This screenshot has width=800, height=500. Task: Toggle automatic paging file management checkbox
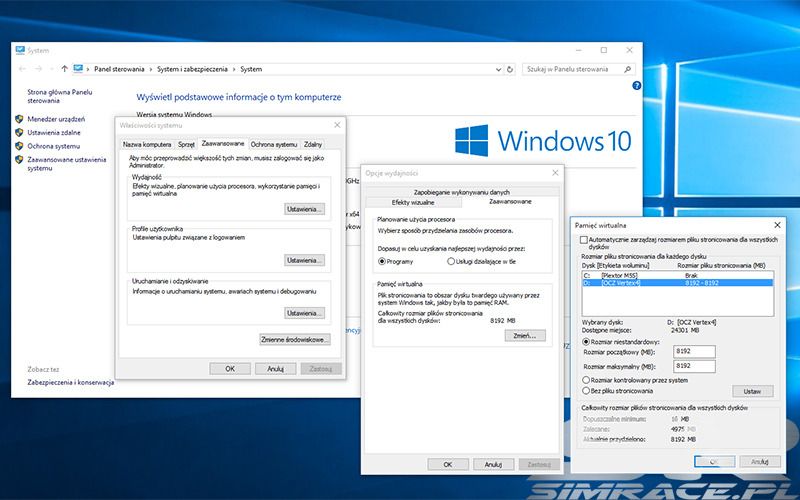[585, 240]
